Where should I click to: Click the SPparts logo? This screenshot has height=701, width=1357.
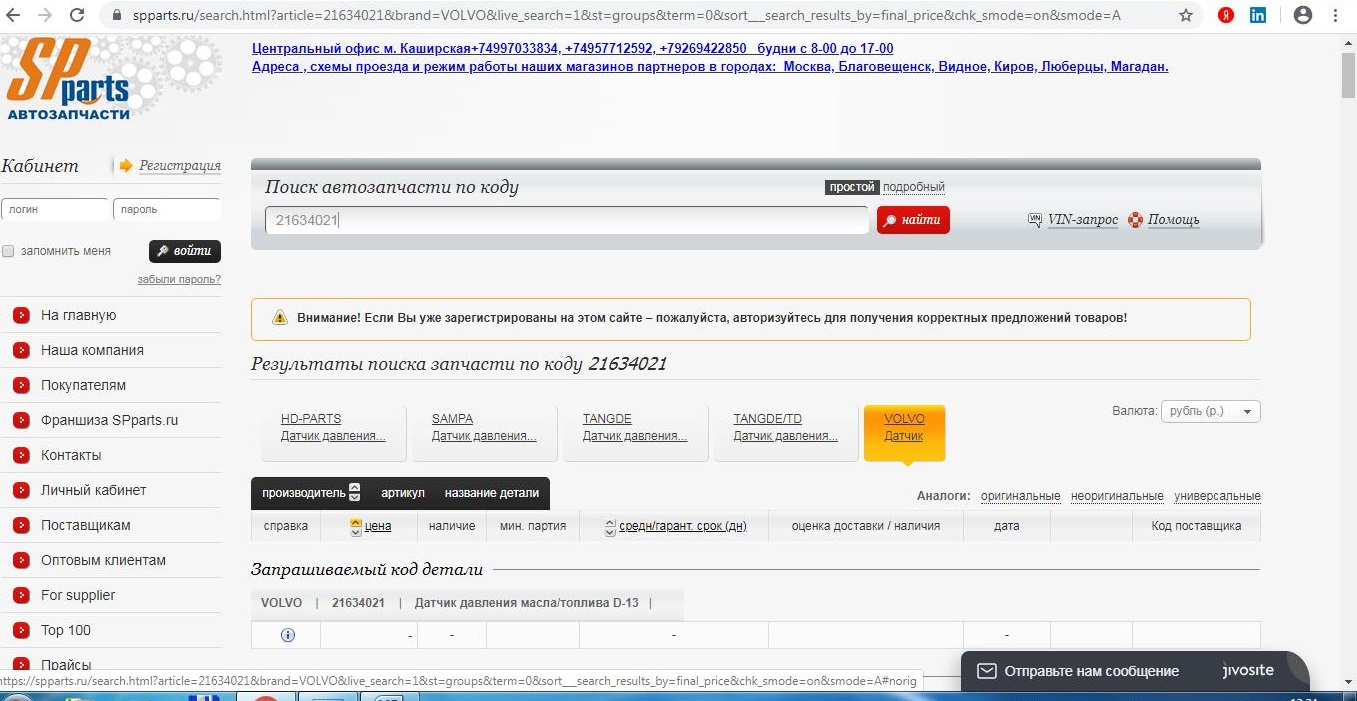click(x=68, y=80)
